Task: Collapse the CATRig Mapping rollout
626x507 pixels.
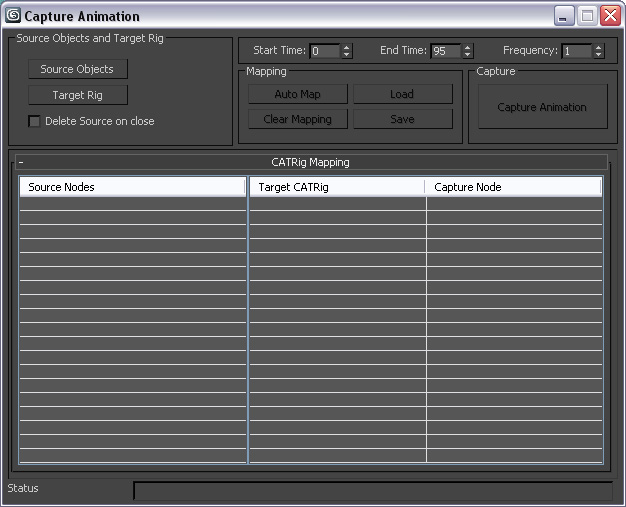Action: tap(311, 162)
